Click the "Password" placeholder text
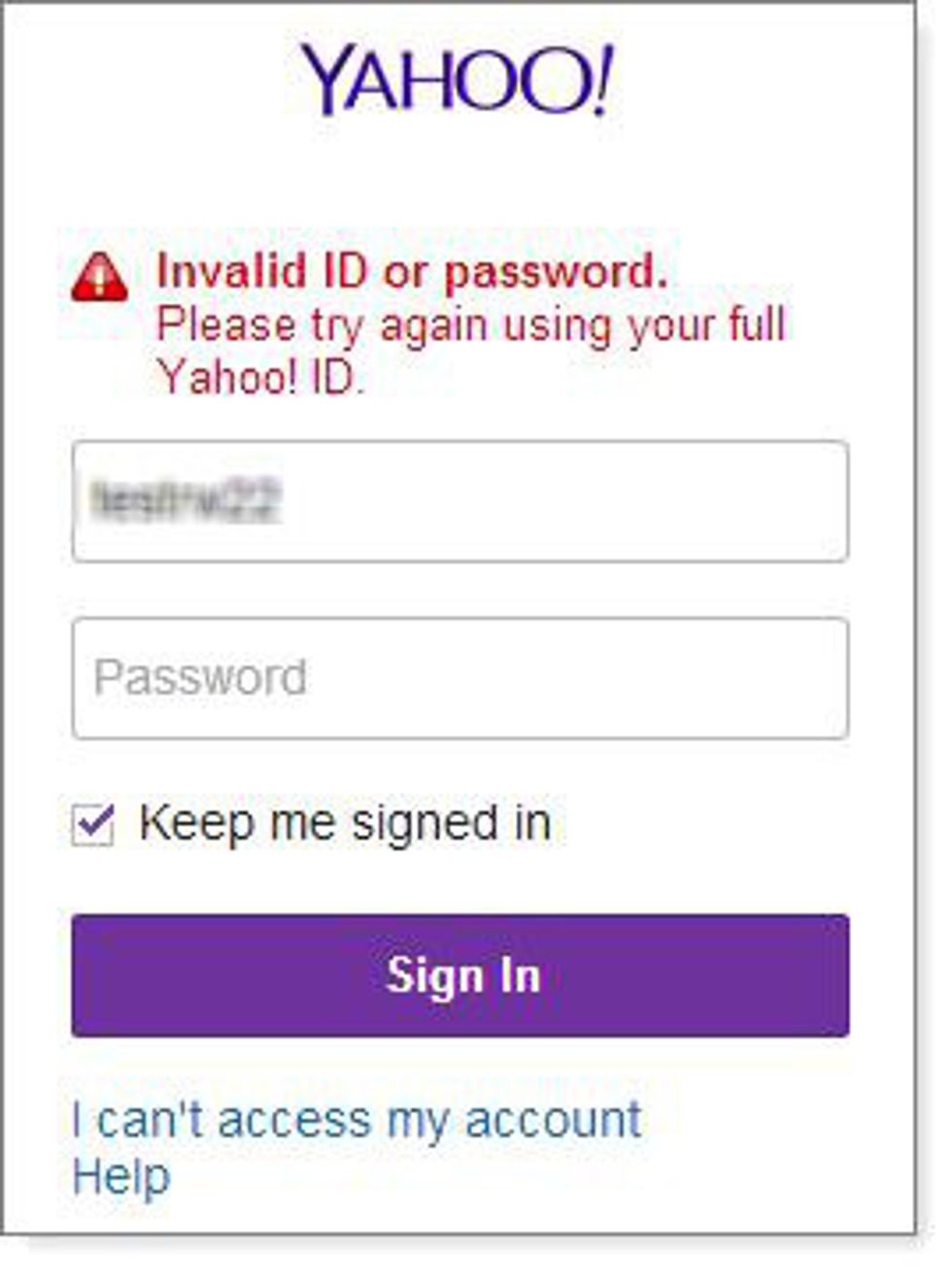The width and height of the screenshot is (952, 1271). tap(200, 678)
